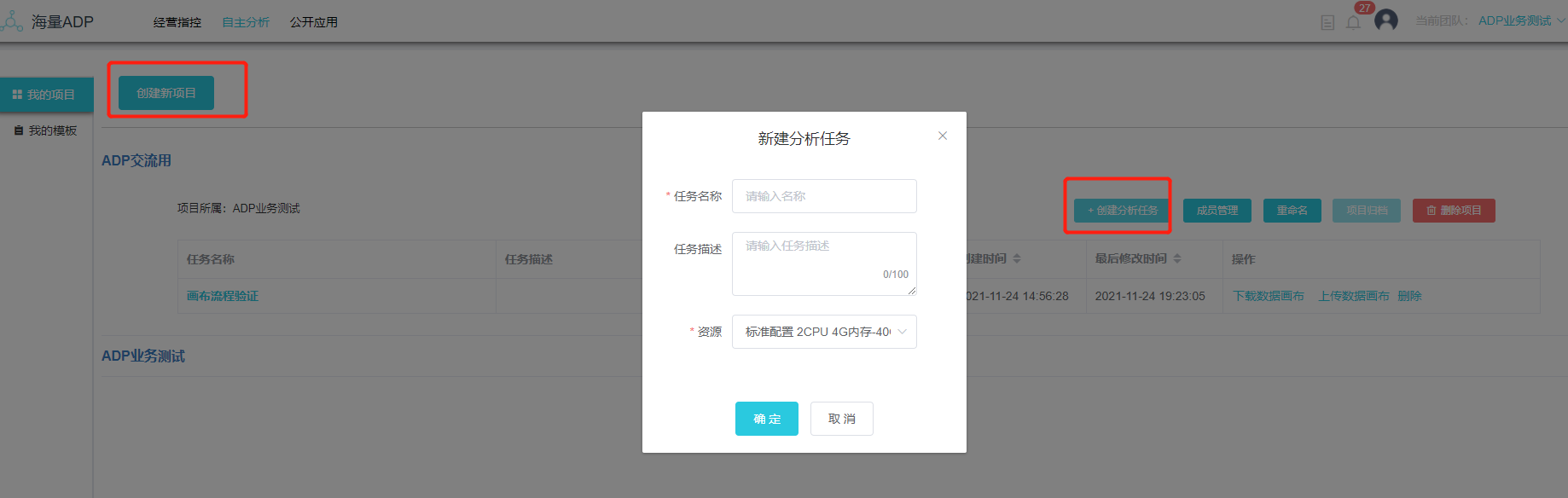Screen dimensions: 1568x498
Task: Click the red 删除项目 button
Action: [x=1454, y=211]
